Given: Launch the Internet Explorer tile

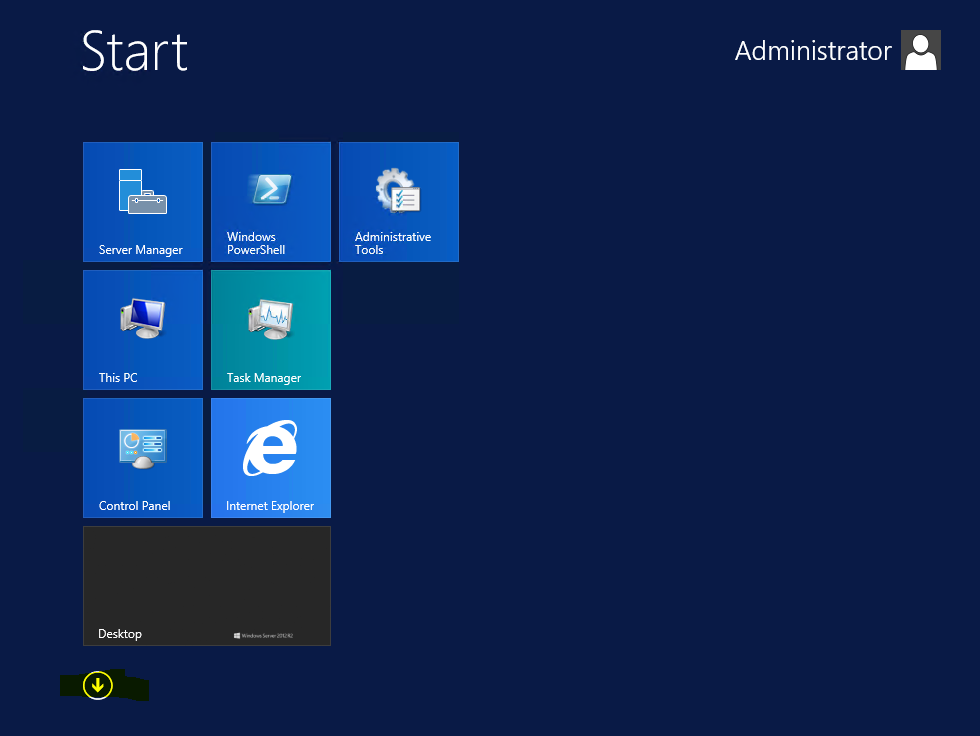Looking at the screenshot, I should (271, 458).
